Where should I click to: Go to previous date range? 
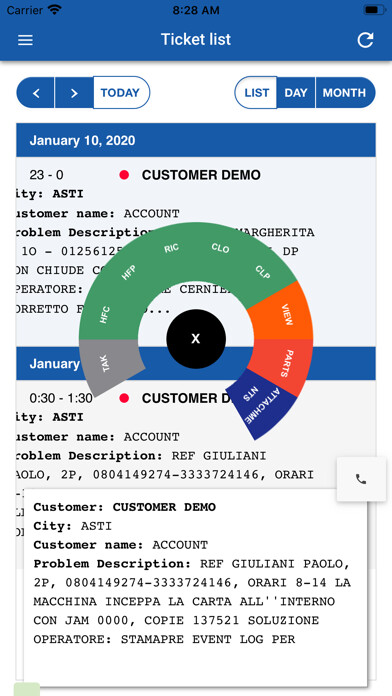[x=36, y=93]
